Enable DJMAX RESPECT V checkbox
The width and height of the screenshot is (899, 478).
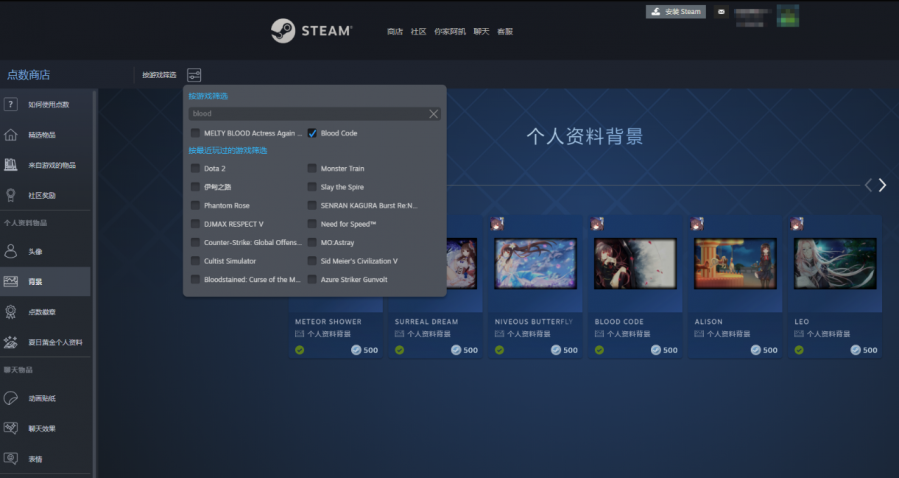[196, 224]
